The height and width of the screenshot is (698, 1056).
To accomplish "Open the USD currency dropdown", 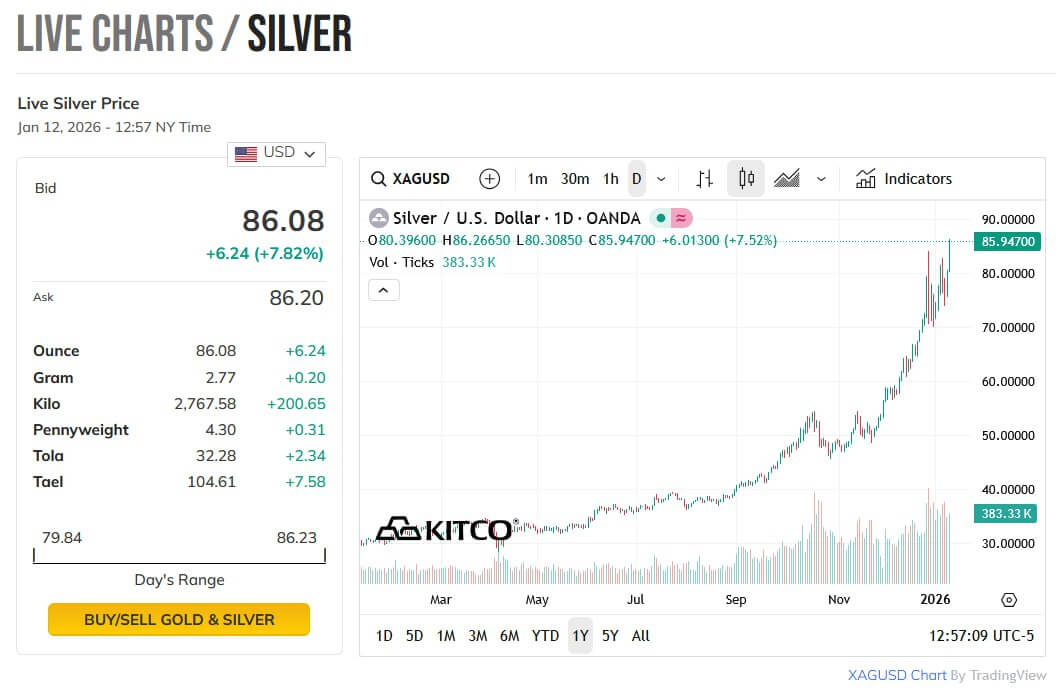I will point(276,153).
